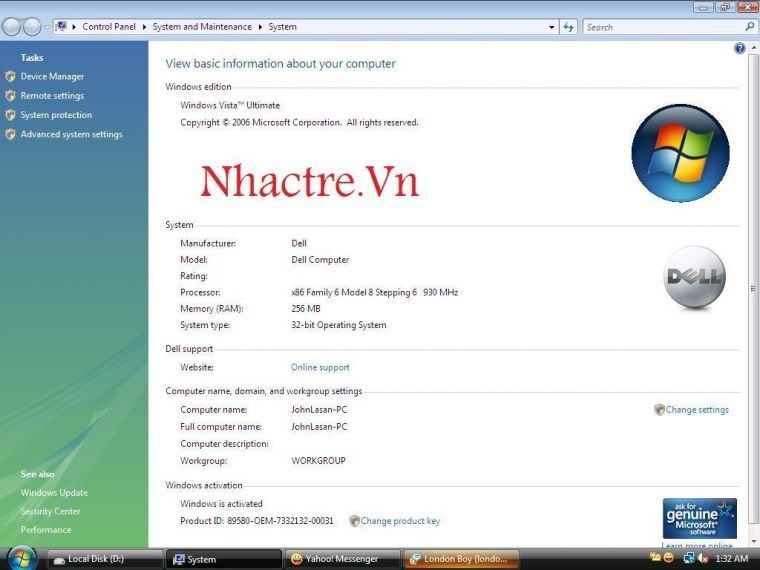The width and height of the screenshot is (760, 570).
Task: Click the Advanced system settings shield icon
Action: [x=10, y=135]
